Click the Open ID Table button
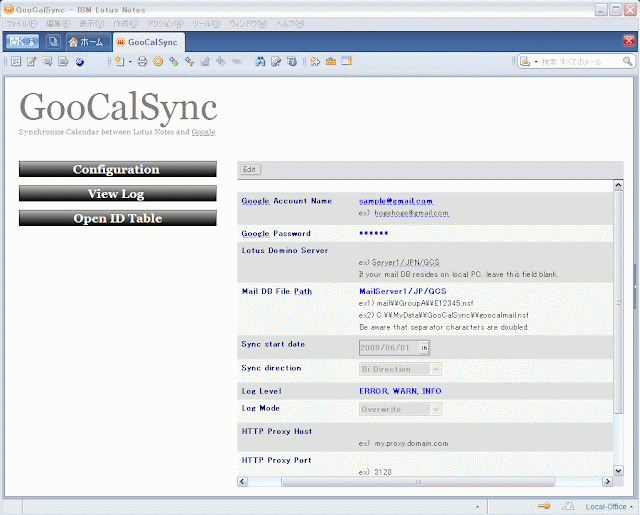Image resolution: width=640 pixels, height=515 pixels. pyautogui.click(x=118, y=218)
